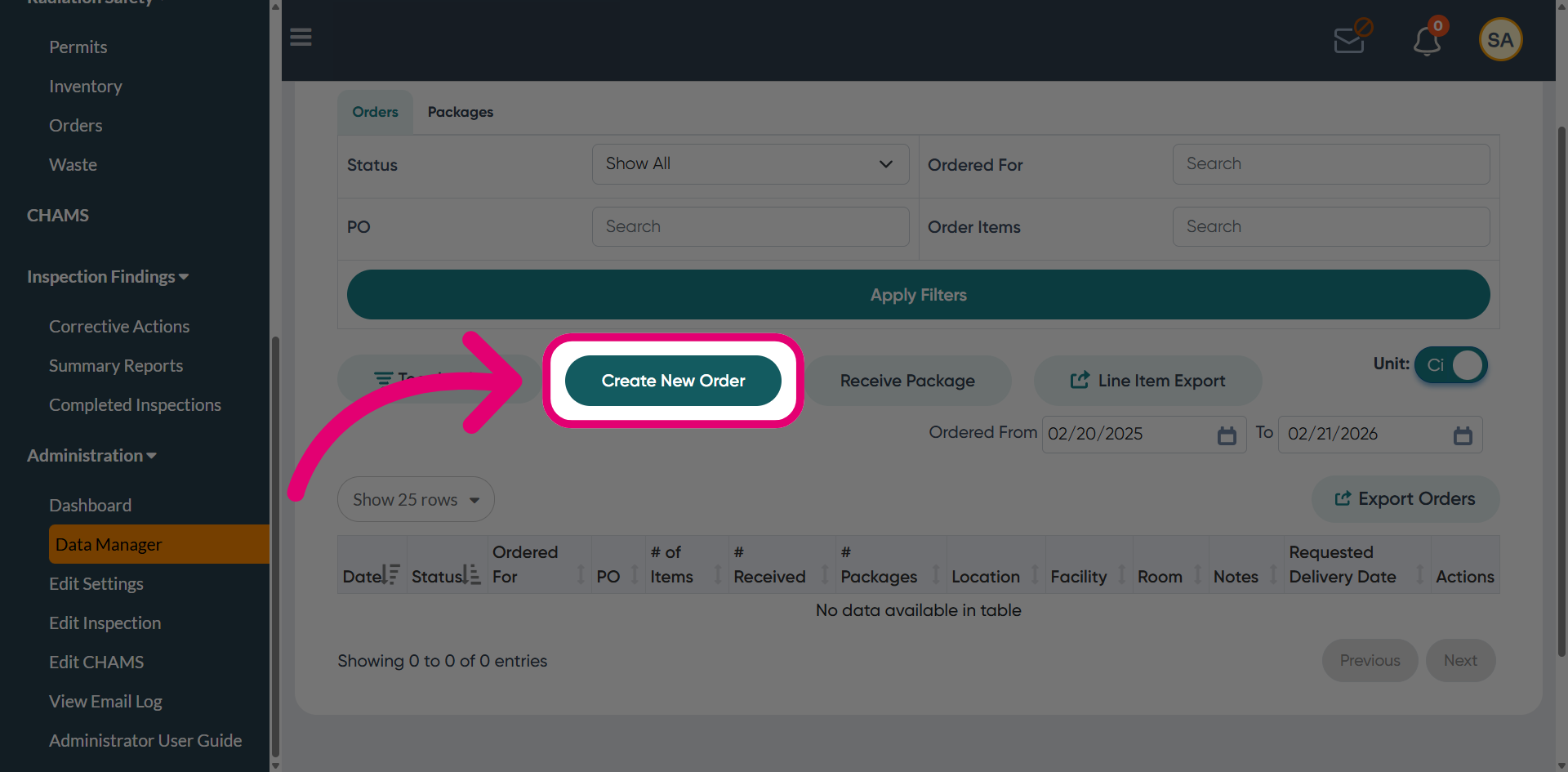Focus the Ordered For search field
The image size is (1568, 772).
click(1331, 164)
